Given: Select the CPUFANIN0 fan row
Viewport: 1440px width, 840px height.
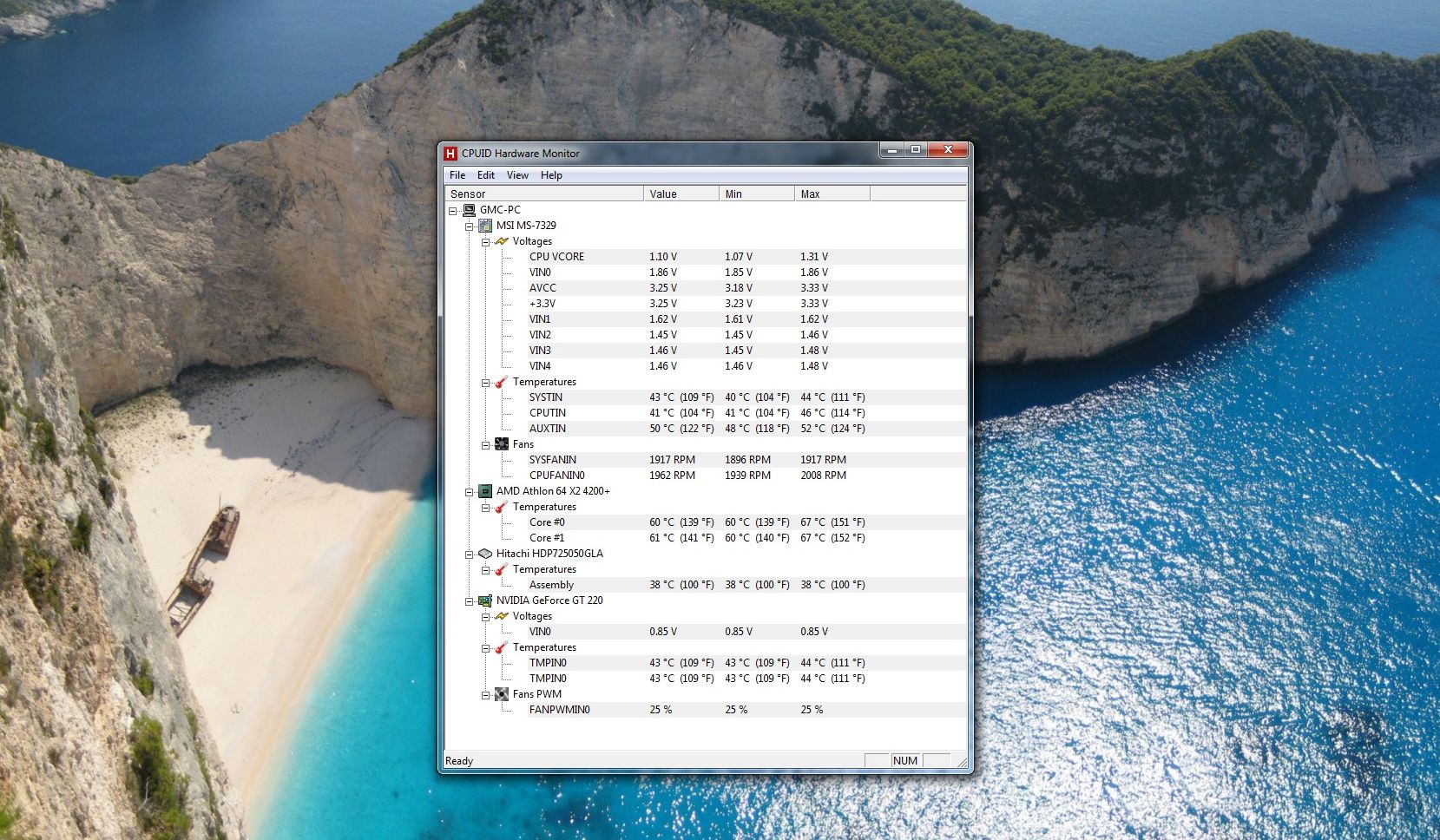Looking at the screenshot, I should coord(746,476).
